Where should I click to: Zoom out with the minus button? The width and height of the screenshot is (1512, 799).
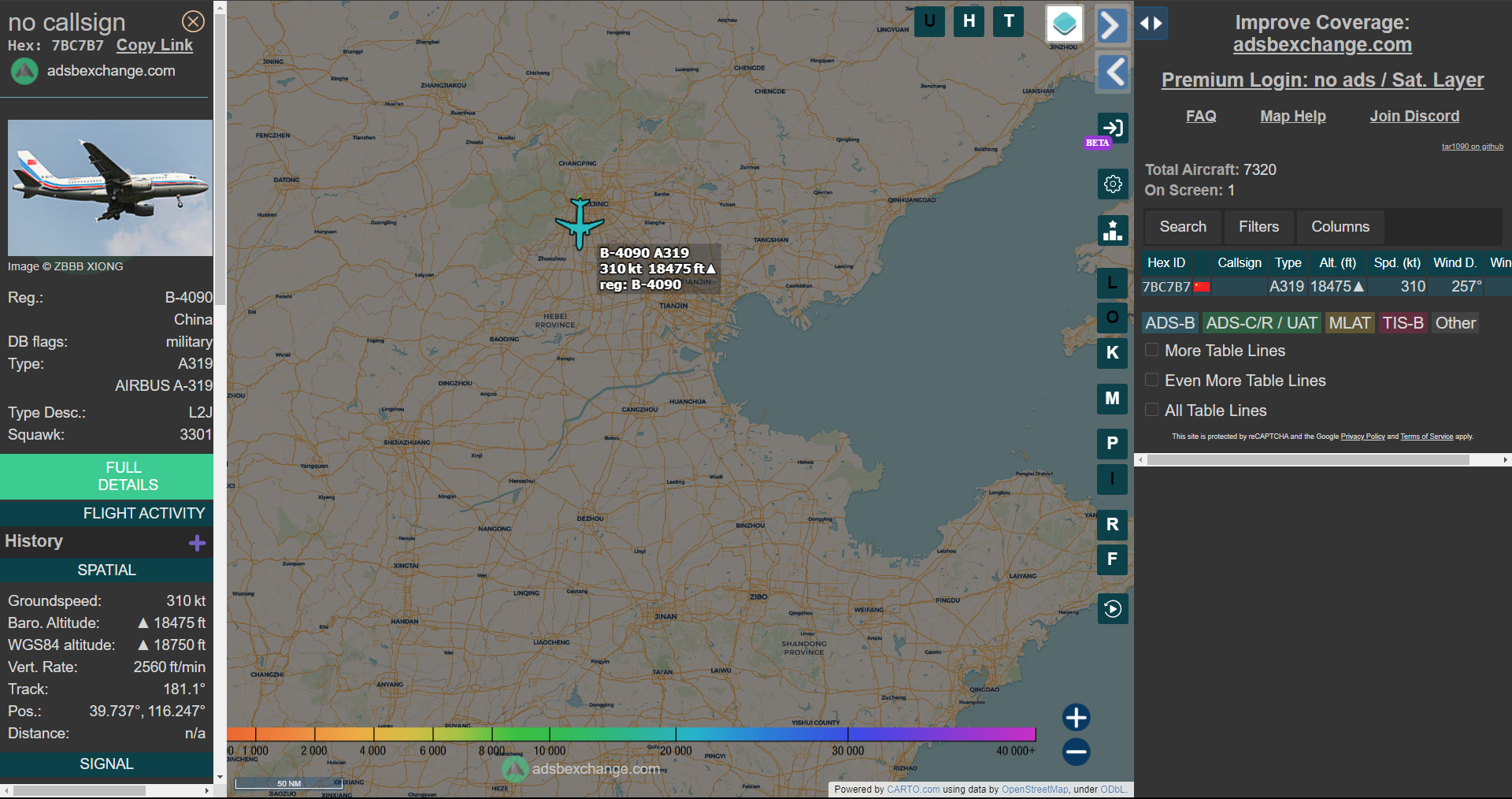[1076, 752]
